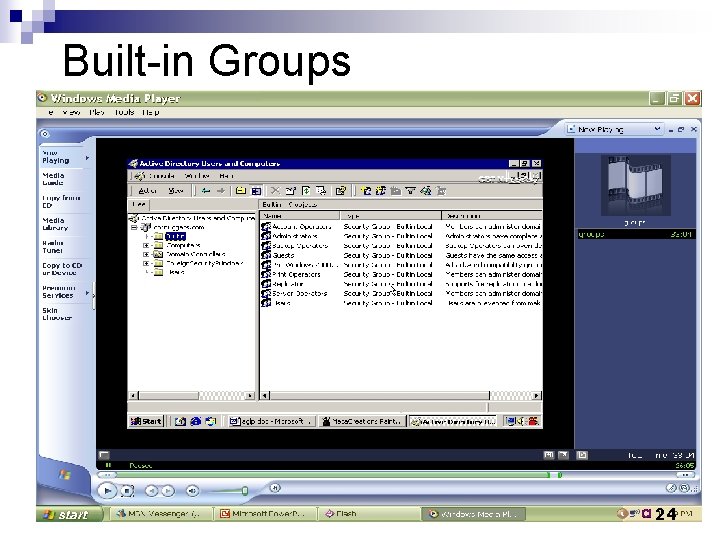720x540 pixels.
Task: Click the Stop button in Media Player
Action: 127,491
